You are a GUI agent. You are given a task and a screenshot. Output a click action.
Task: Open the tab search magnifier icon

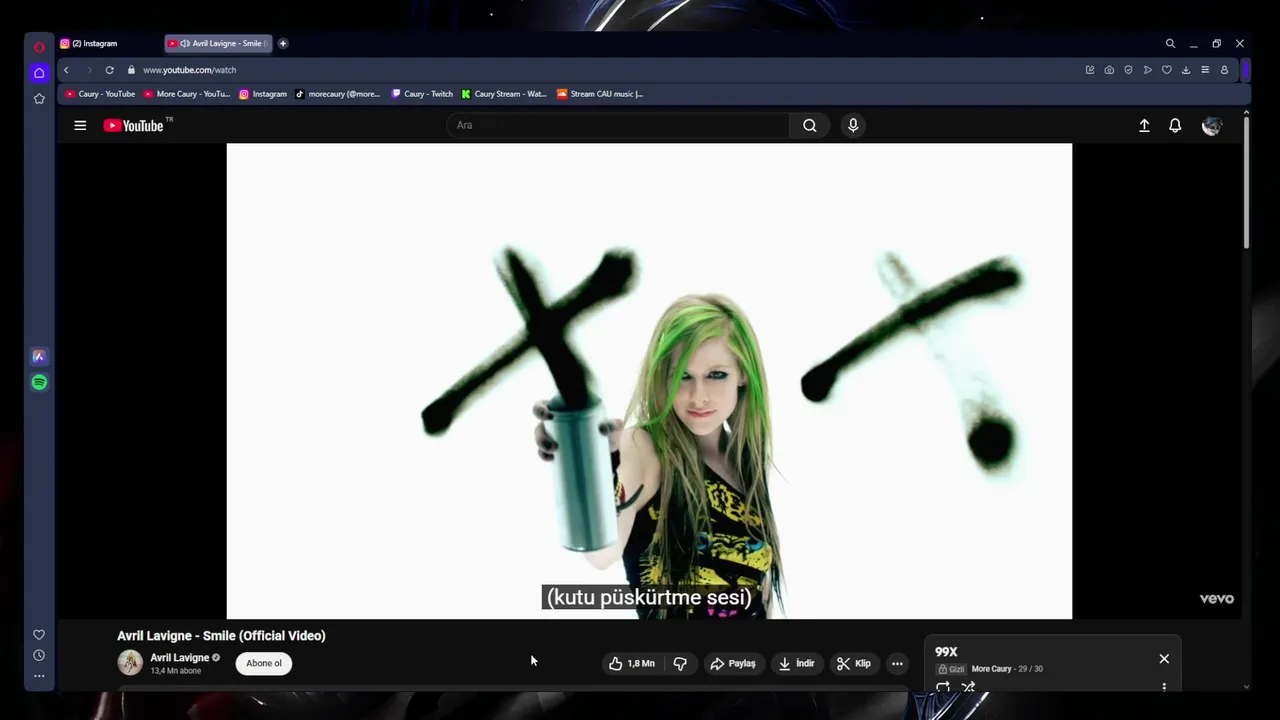(x=1170, y=44)
